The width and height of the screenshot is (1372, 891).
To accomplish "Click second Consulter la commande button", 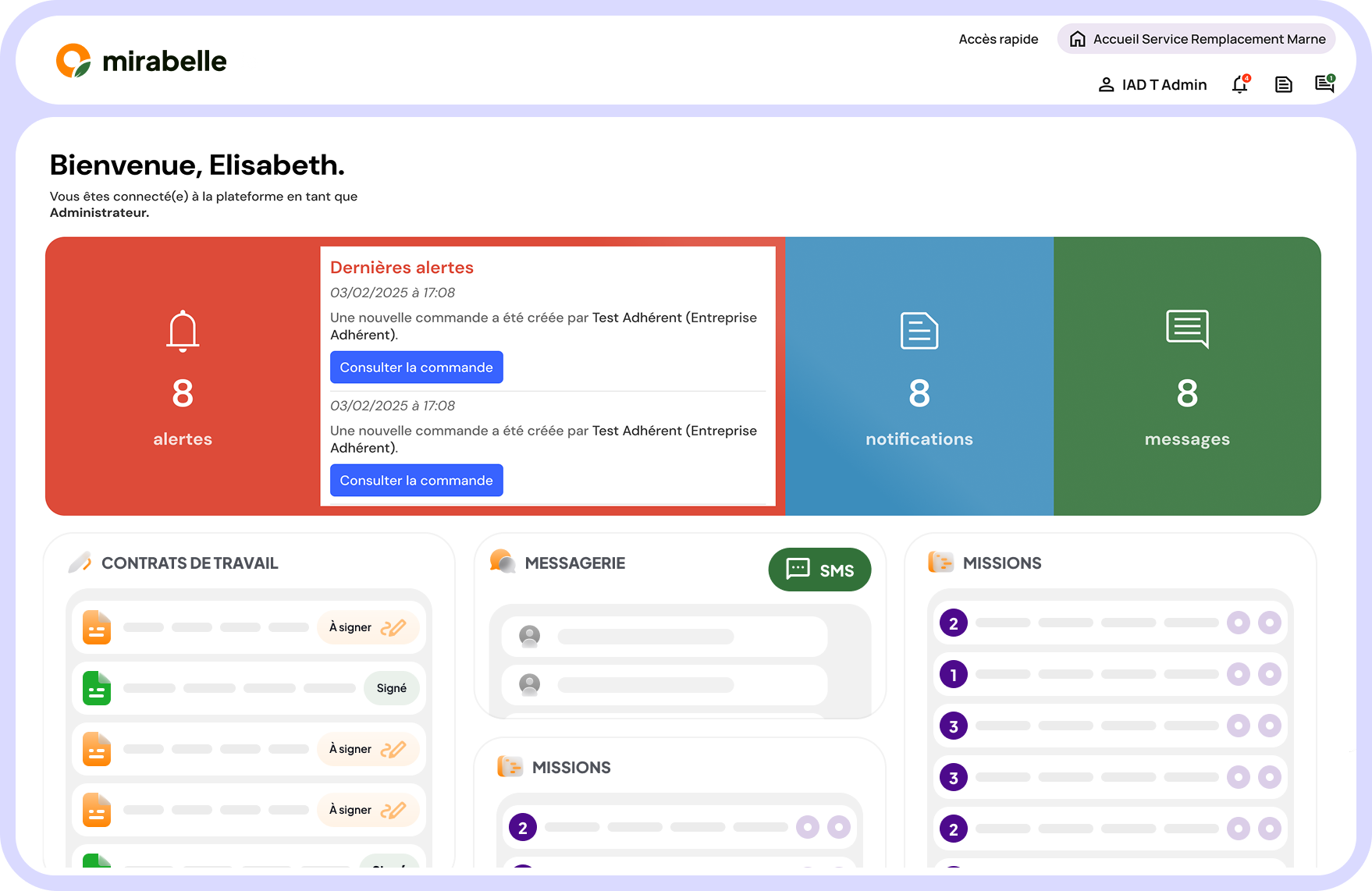I will pos(416,481).
